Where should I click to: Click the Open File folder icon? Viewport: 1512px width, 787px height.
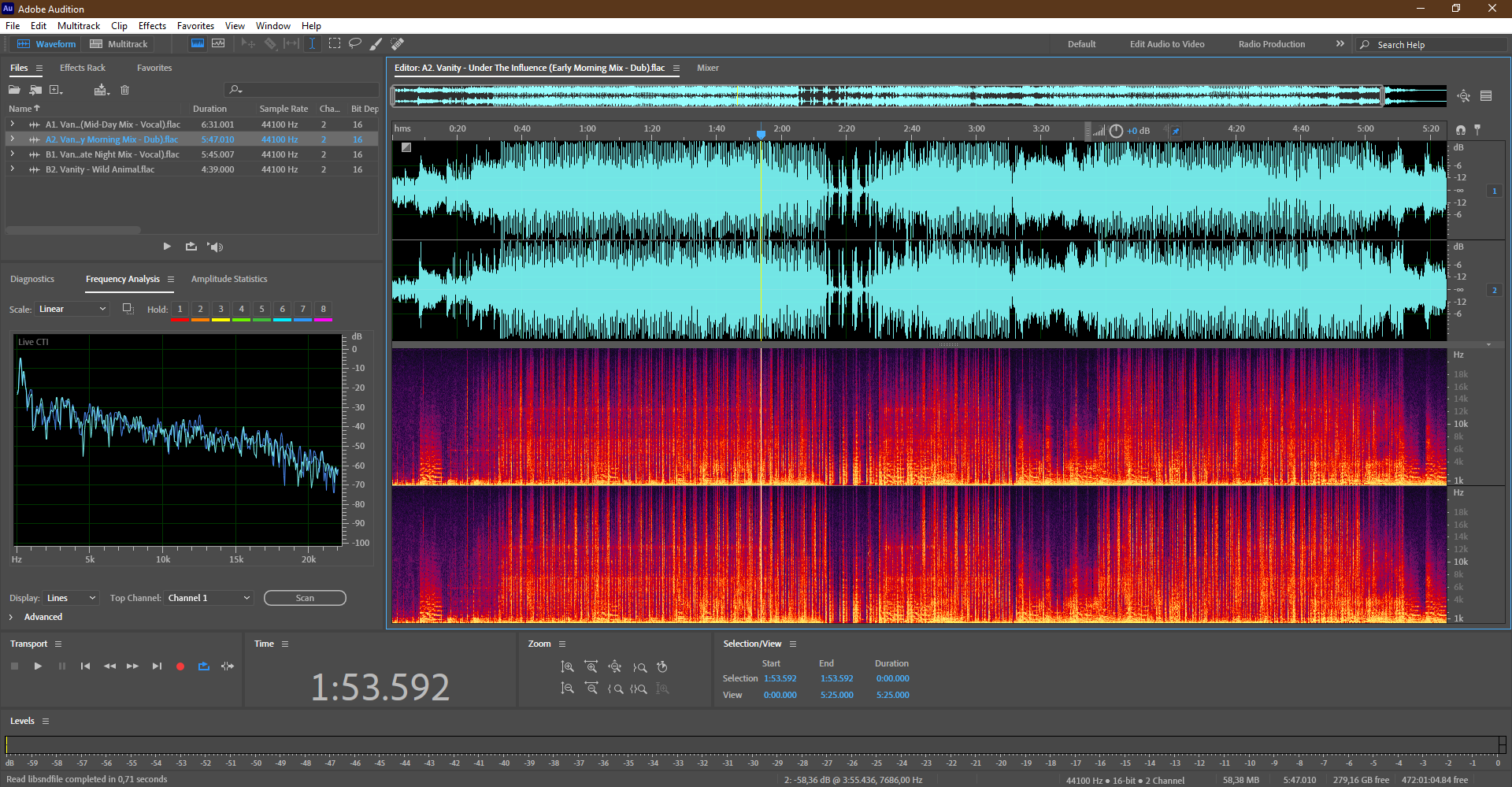click(15, 90)
